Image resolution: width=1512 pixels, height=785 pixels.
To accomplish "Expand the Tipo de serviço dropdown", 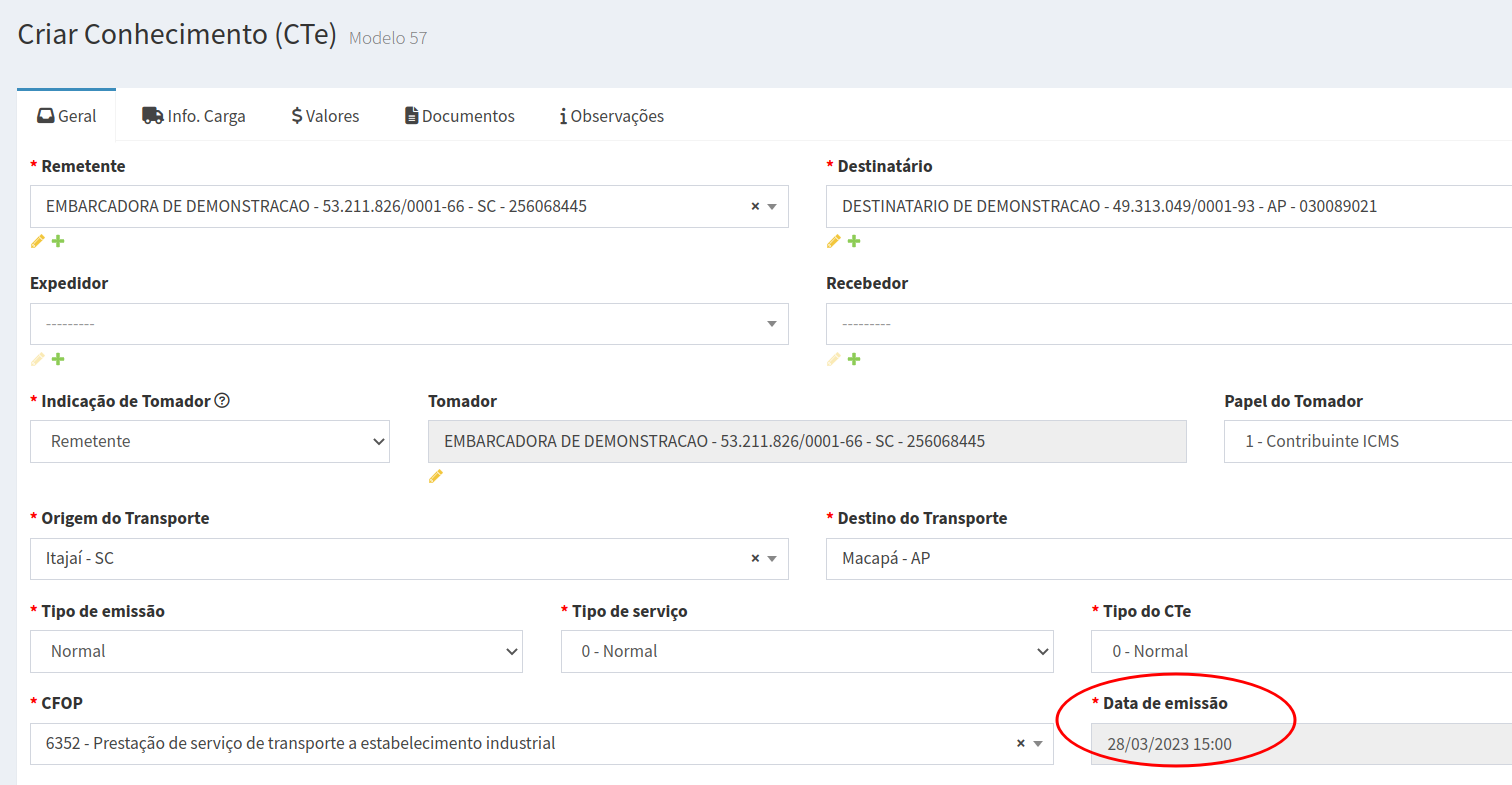I will click(807, 651).
